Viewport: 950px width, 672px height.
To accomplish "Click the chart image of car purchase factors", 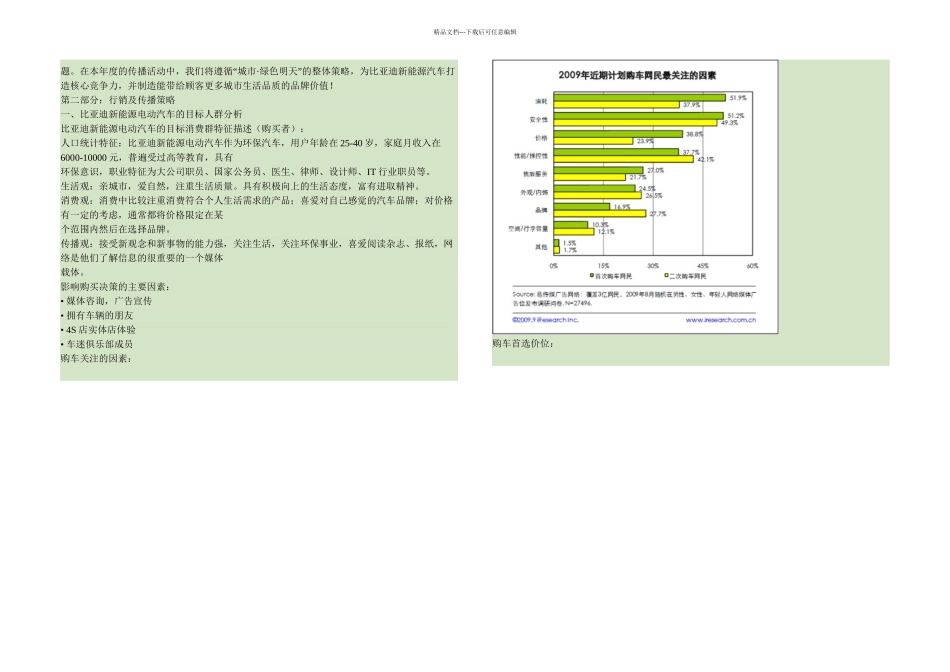I will [635, 197].
